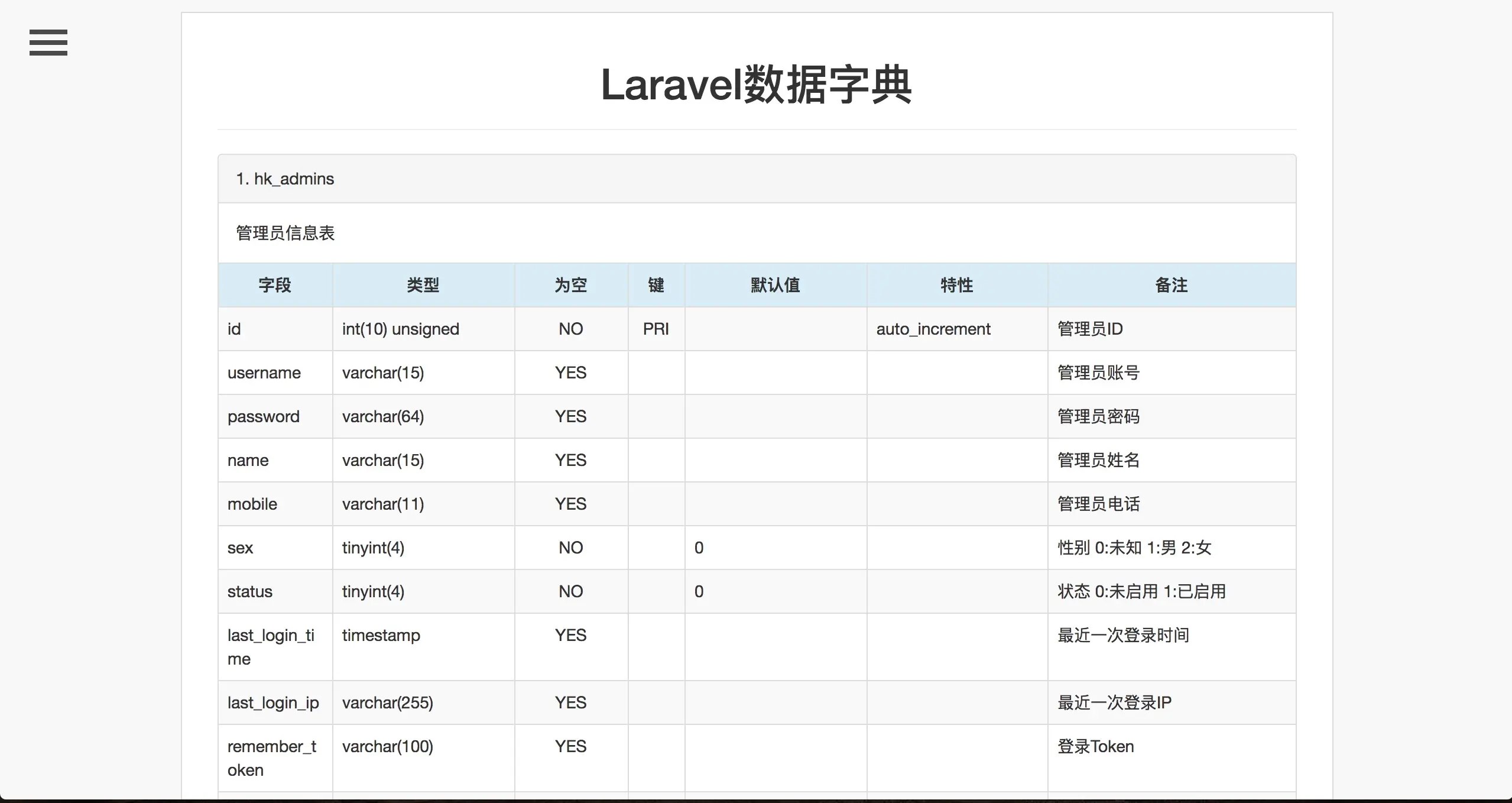1512x803 pixels.
Task: Click the 特性 column header
Action: pos(956,285)
